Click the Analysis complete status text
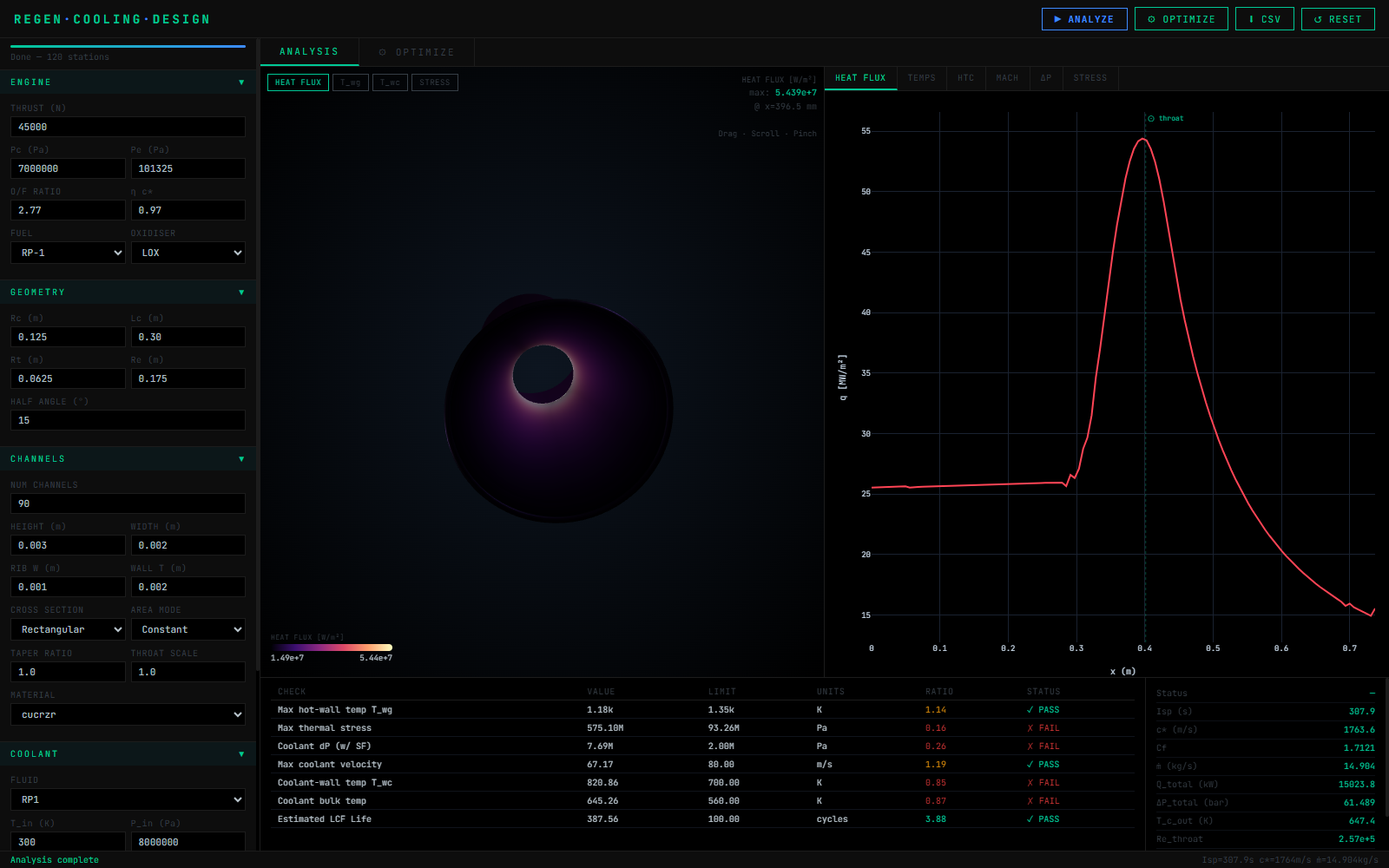 (x=55, y=860)
